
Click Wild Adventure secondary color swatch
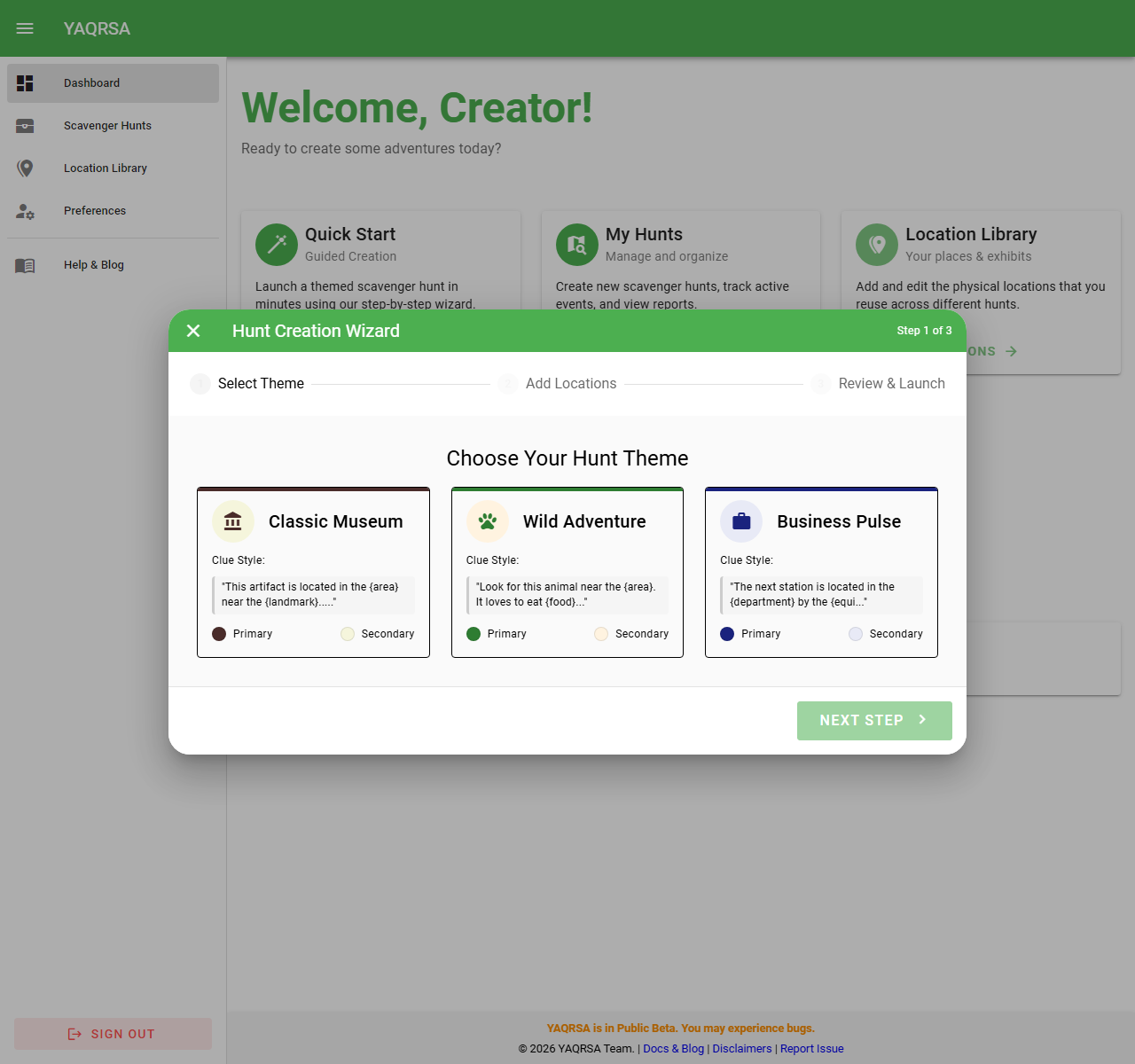click(601, 634)
